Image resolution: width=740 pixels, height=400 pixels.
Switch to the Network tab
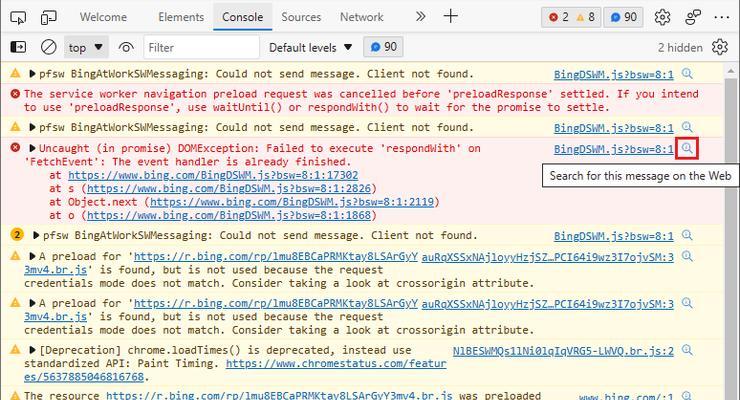[x=362, y=17]
